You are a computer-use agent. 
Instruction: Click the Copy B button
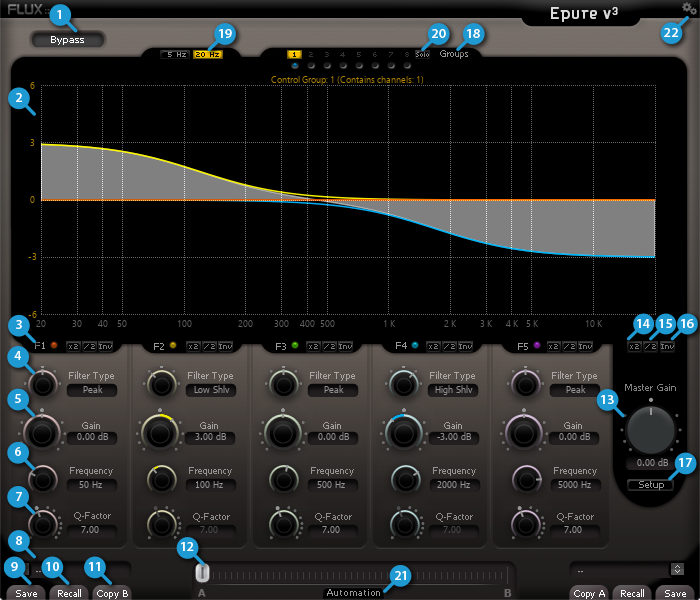112,593
